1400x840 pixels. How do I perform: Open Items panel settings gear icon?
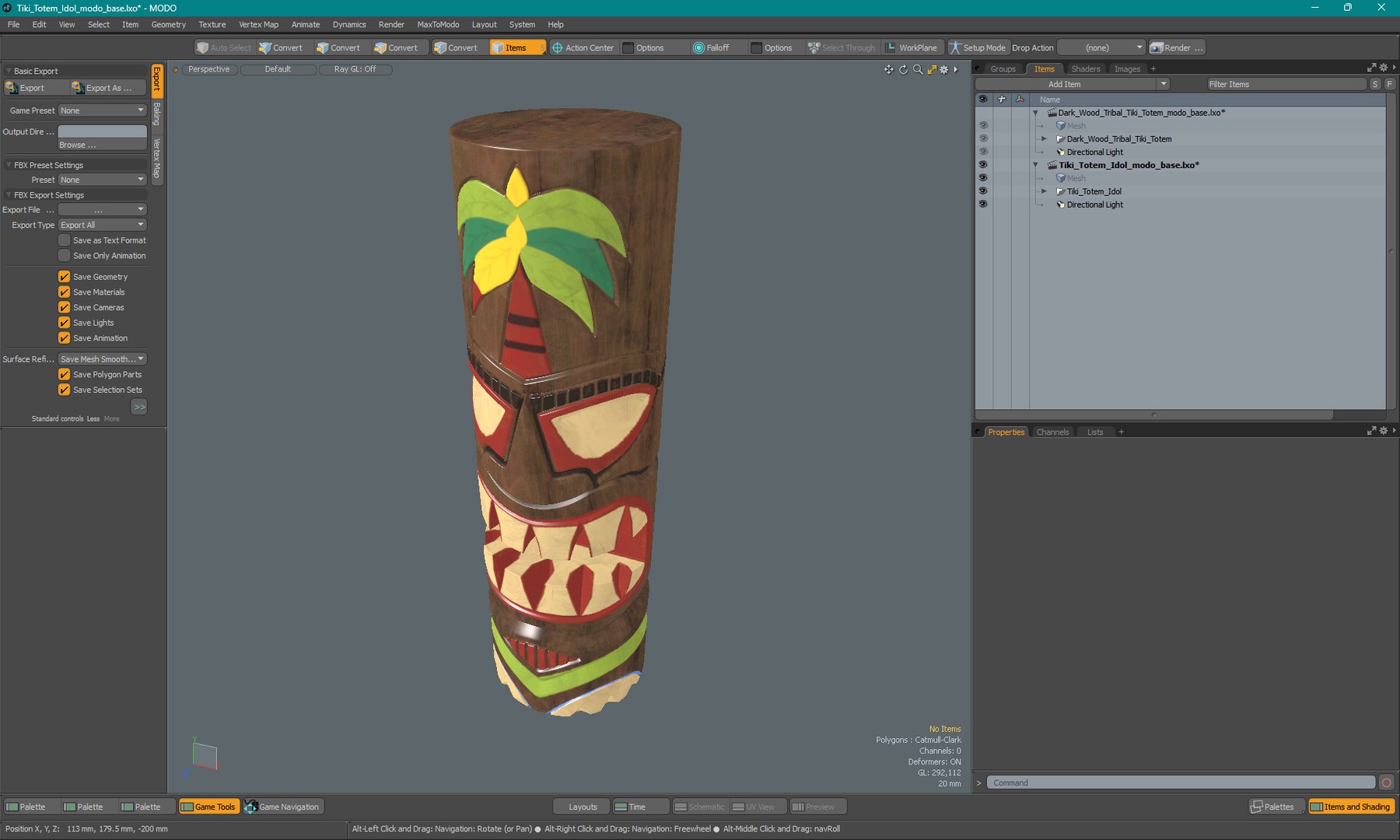coord(1384,68)
